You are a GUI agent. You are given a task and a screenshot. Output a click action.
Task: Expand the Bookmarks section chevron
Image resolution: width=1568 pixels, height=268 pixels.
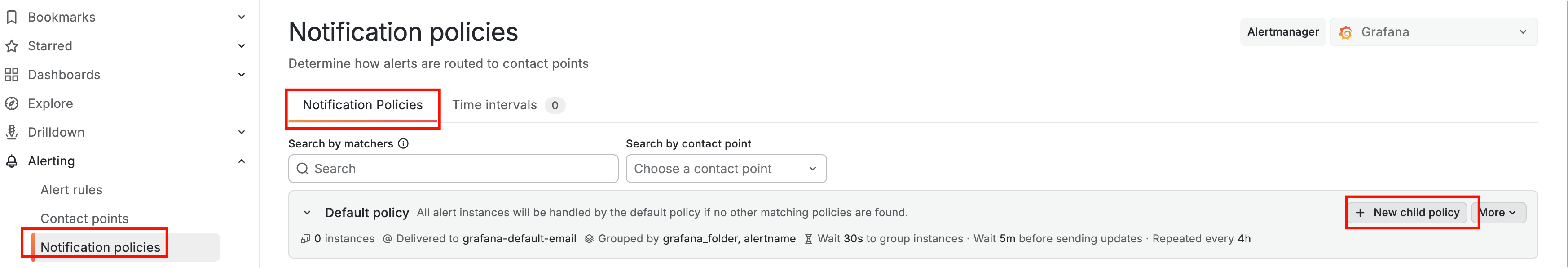242,17
